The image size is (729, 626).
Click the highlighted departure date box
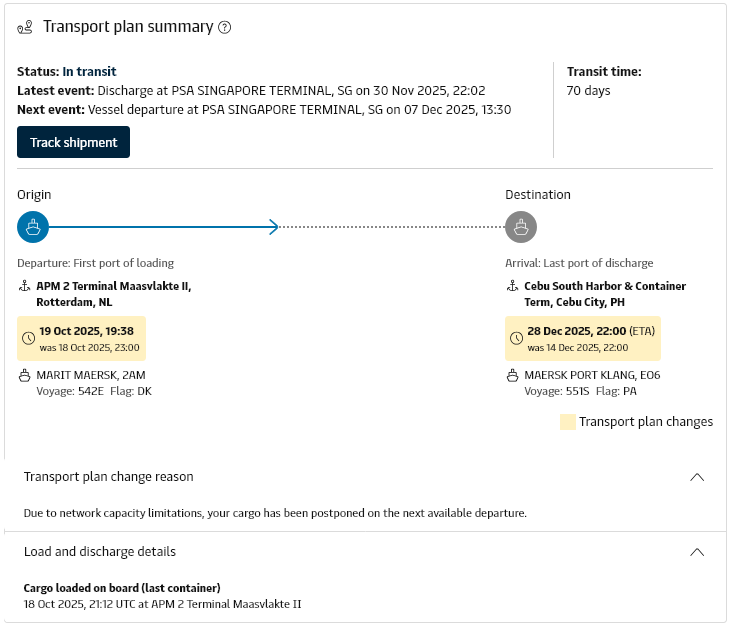(82, 339)
